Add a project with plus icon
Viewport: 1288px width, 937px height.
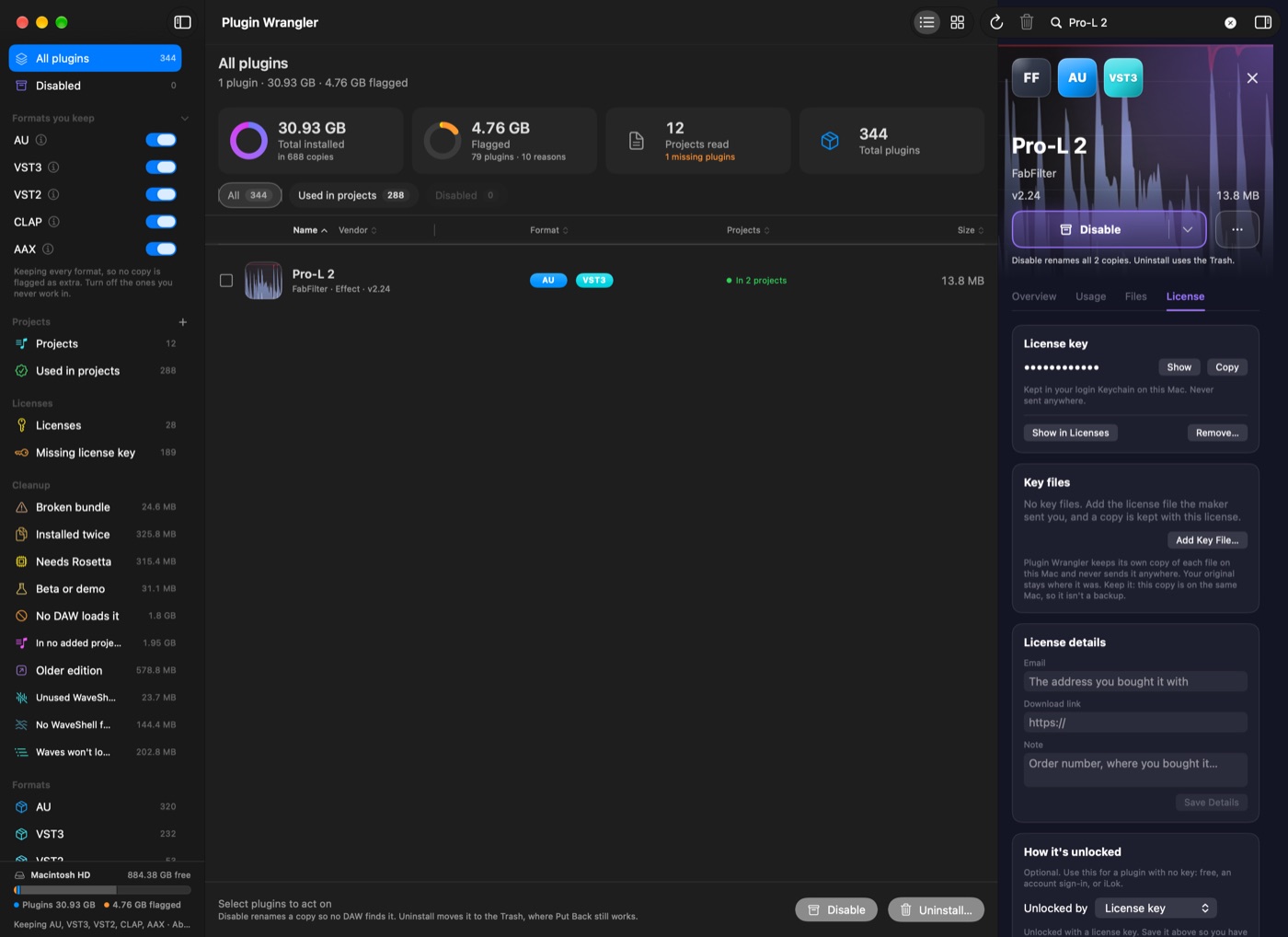point(182,322)
